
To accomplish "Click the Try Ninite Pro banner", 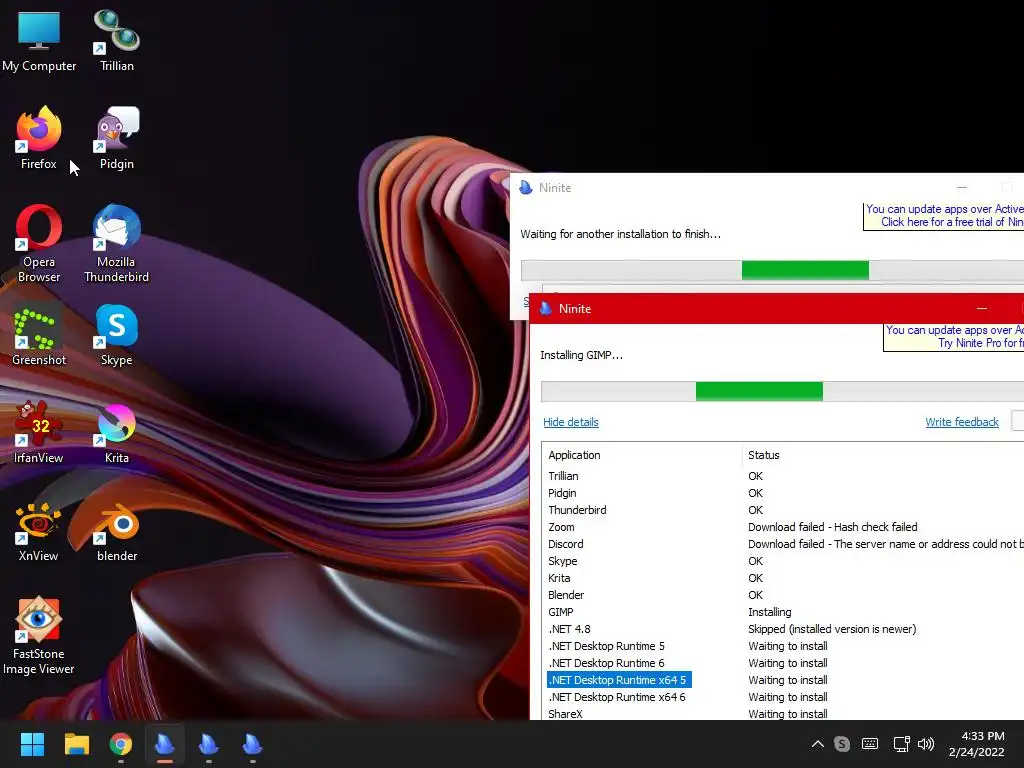I will 954,337.
